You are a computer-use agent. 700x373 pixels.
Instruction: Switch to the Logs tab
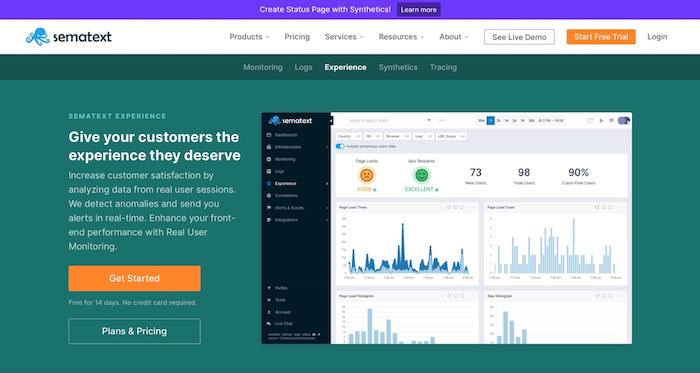(304, 67)
